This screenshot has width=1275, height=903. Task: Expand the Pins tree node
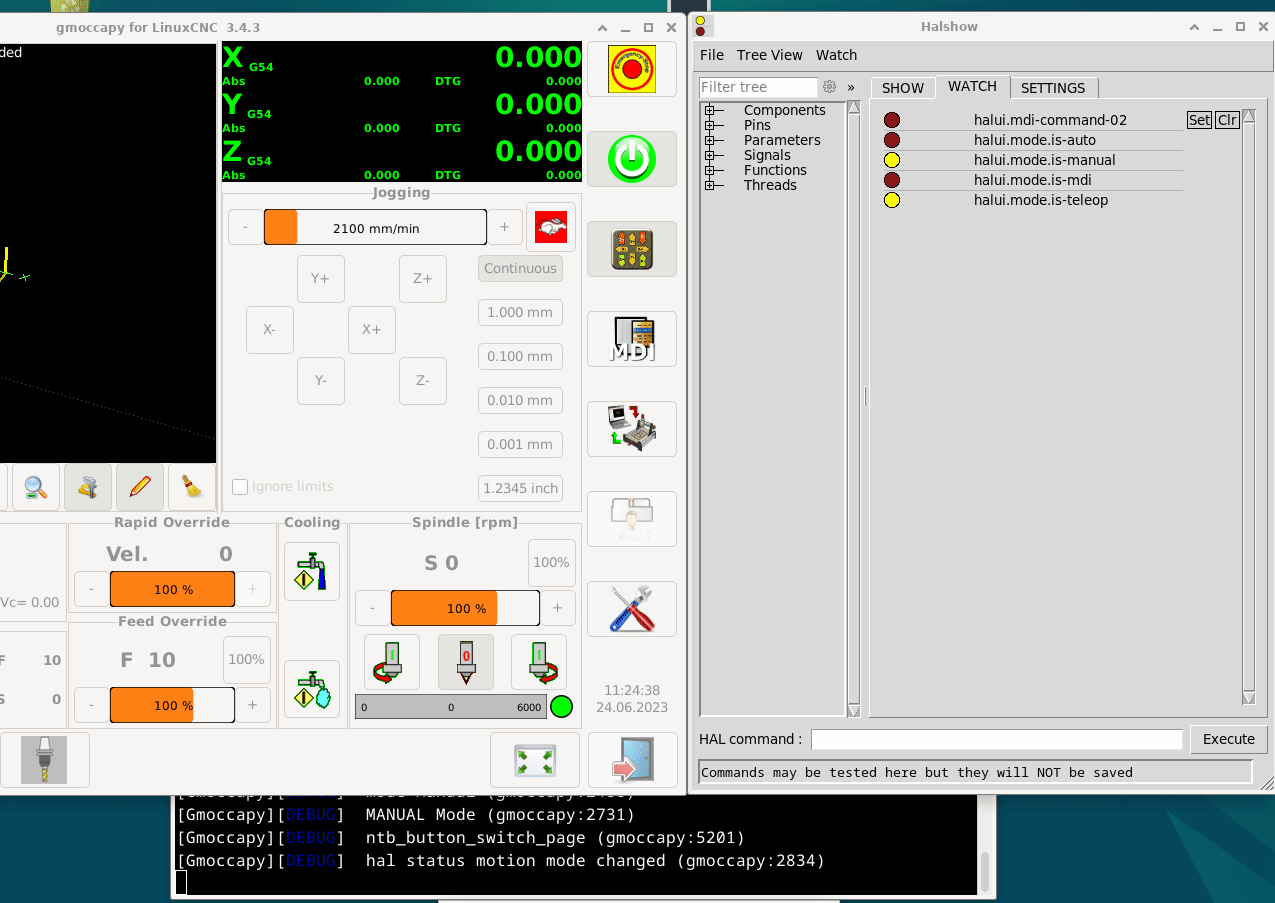[709, 126]
